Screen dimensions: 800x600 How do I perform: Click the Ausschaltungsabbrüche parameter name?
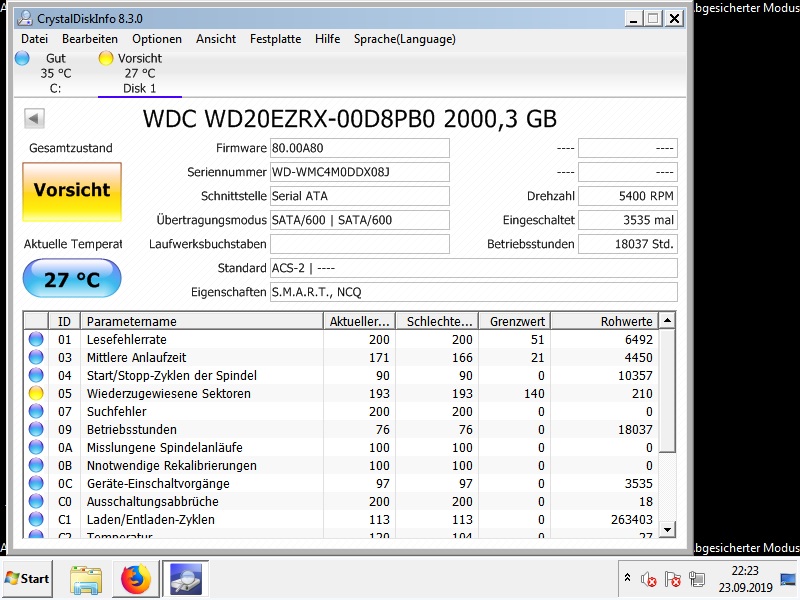click(x=153, y=502)
